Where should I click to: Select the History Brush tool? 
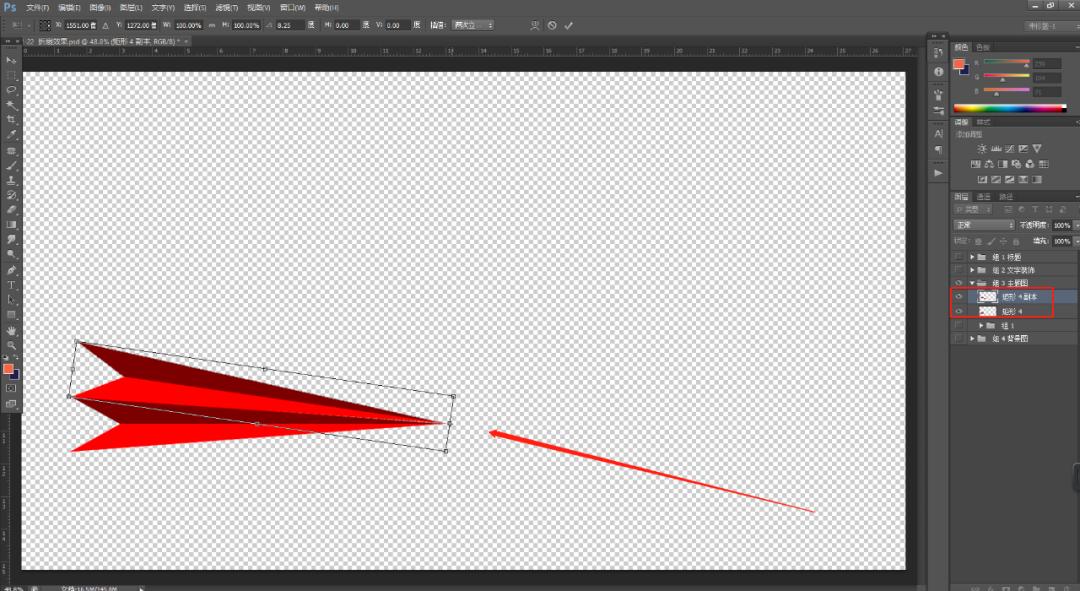(11, 196)
